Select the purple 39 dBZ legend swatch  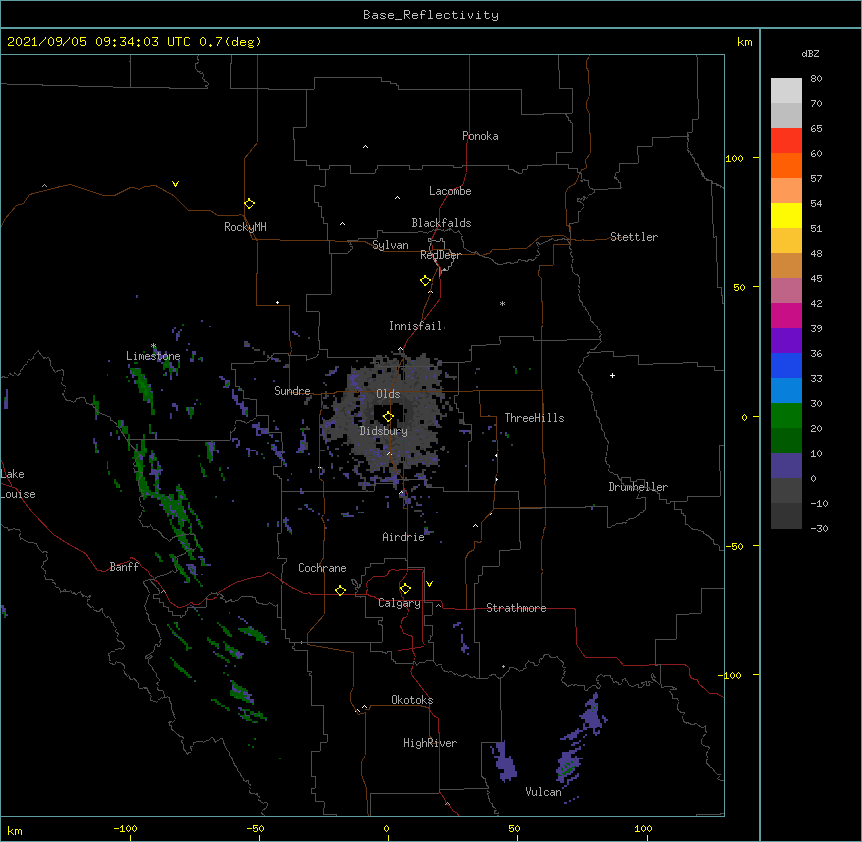tap(786, 341)
